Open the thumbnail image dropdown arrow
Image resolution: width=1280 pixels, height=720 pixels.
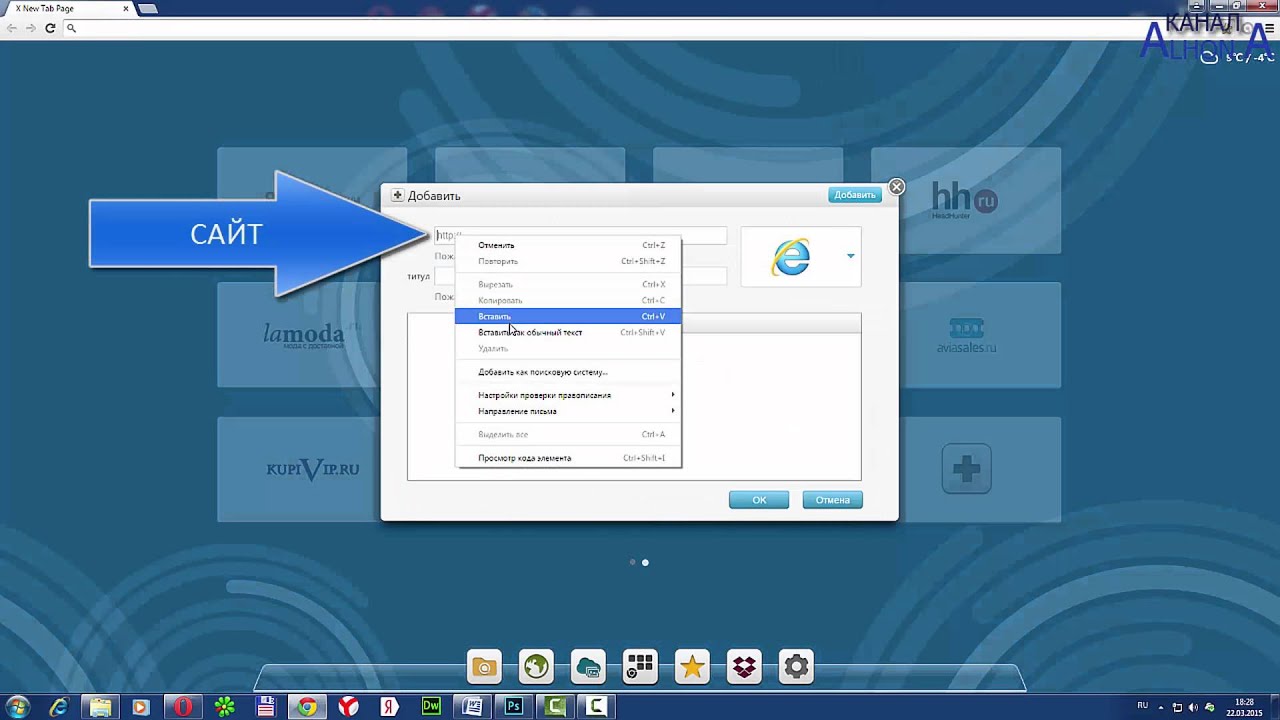coord(851,256)
